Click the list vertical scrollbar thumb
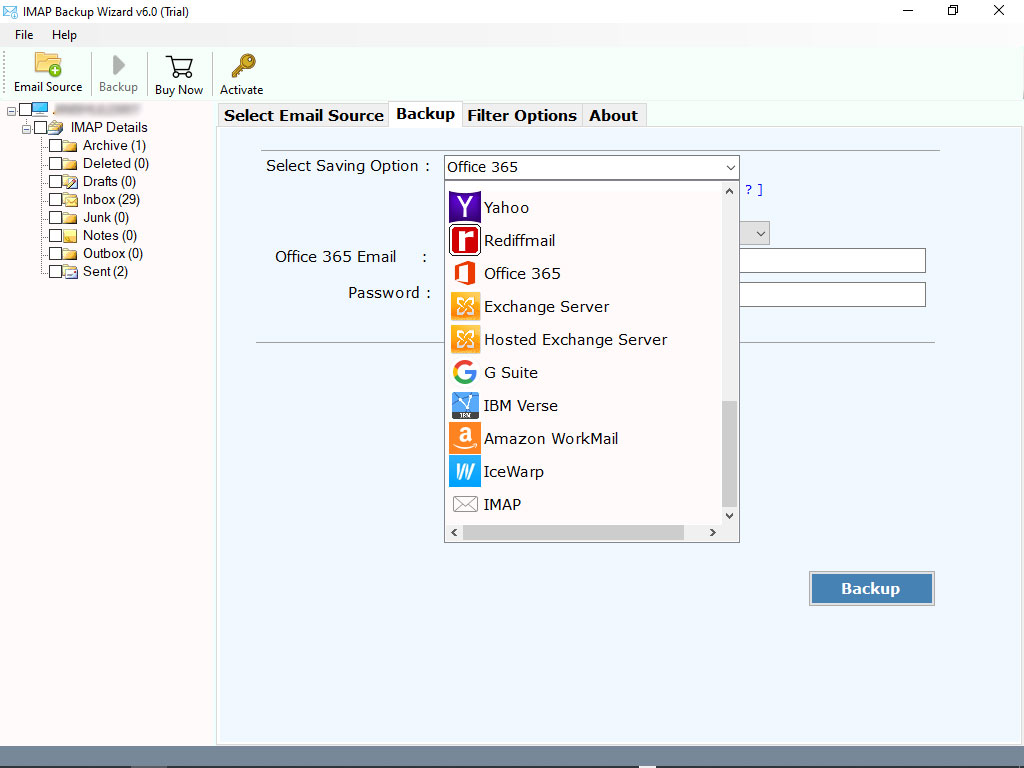Viewport: 1024px width, 768px height. 729,454
